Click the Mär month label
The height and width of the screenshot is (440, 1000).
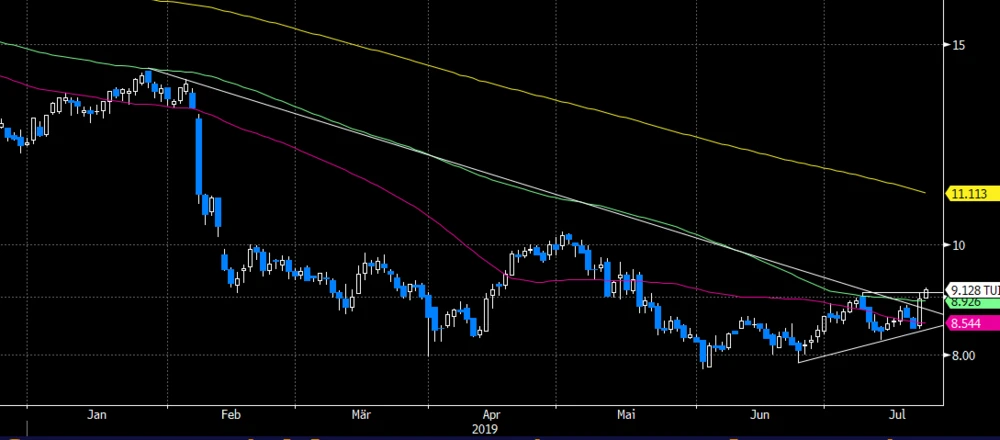[362, 413]
